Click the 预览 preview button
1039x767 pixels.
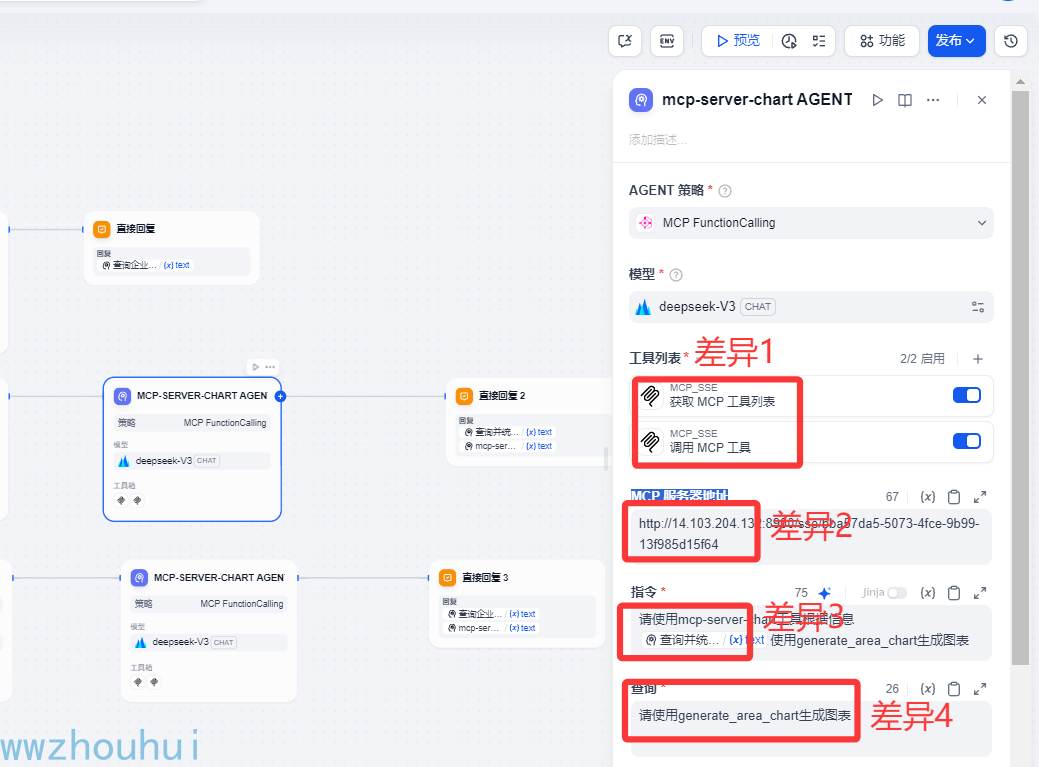coord(738,41)
